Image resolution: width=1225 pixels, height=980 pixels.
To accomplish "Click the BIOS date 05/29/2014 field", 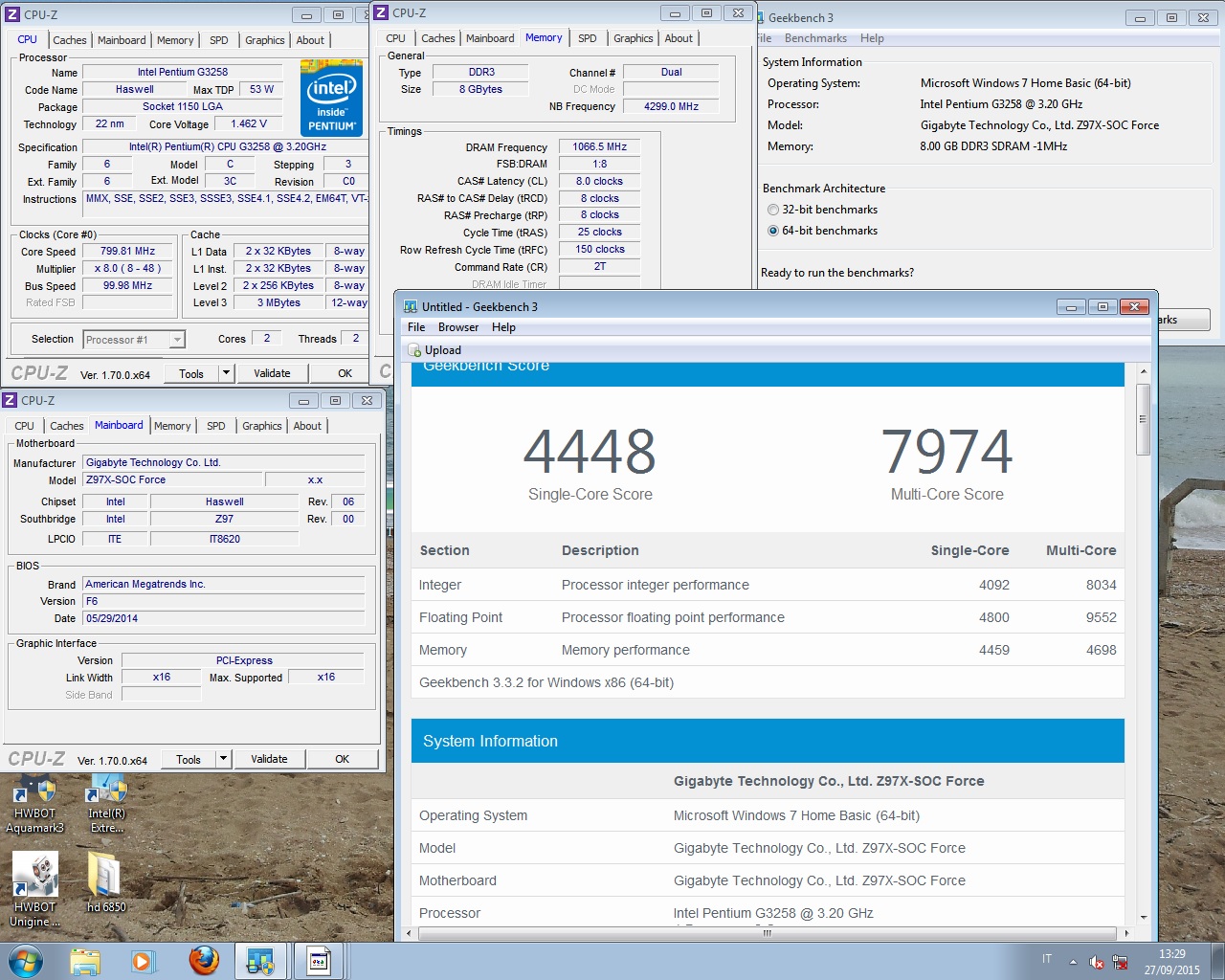I will point(224,618).
